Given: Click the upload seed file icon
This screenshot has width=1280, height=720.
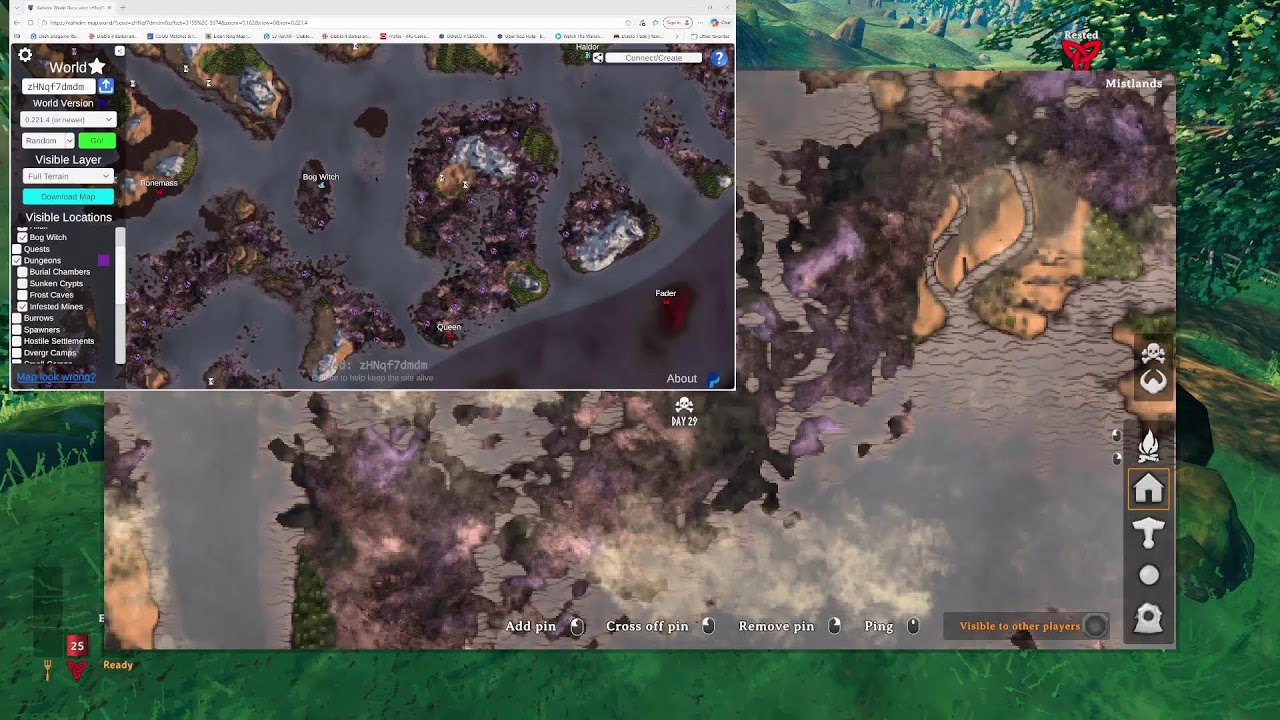Looking at the screenshot, I should coord(105,86).
